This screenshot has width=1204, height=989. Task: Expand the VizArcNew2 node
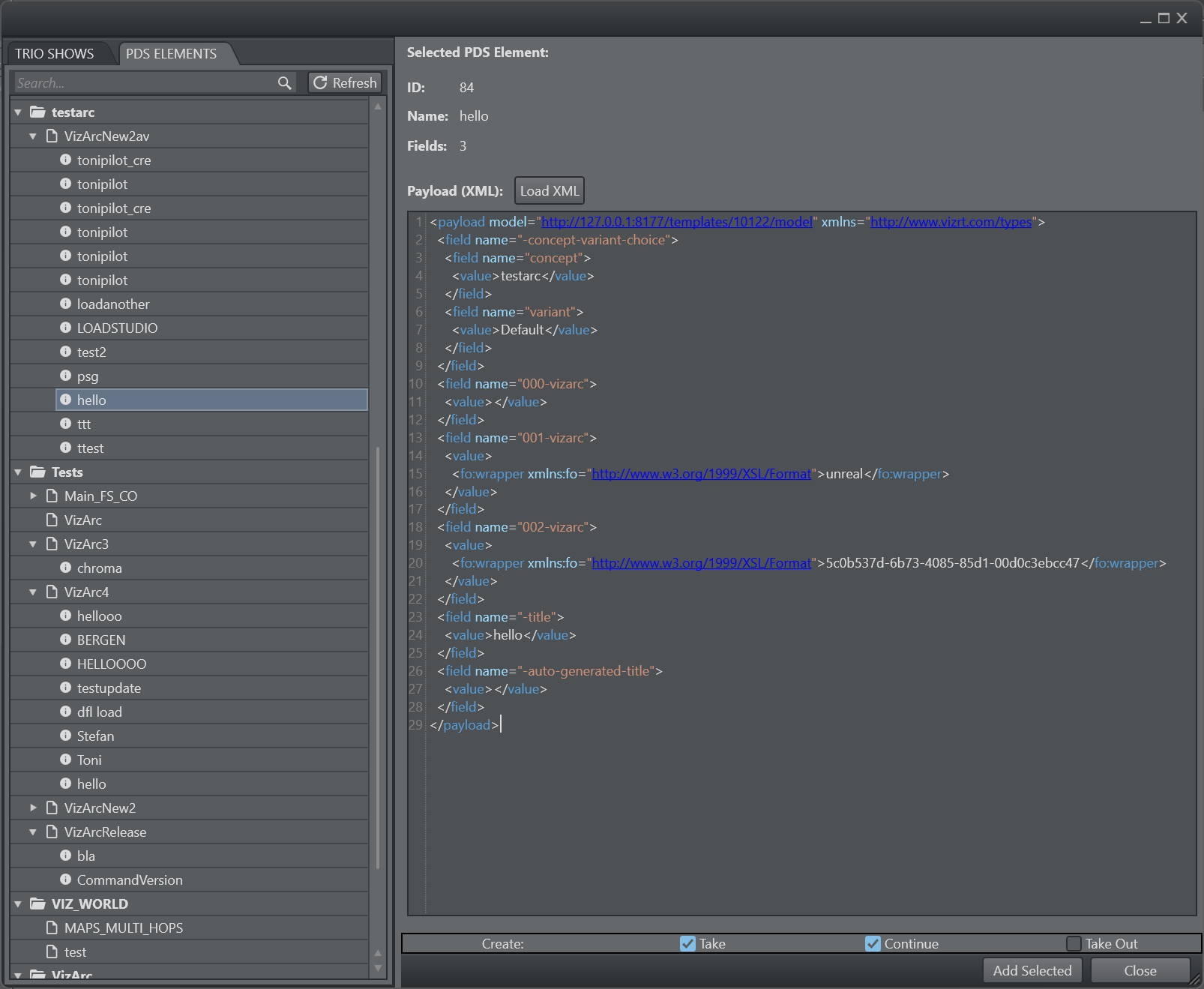33,808
